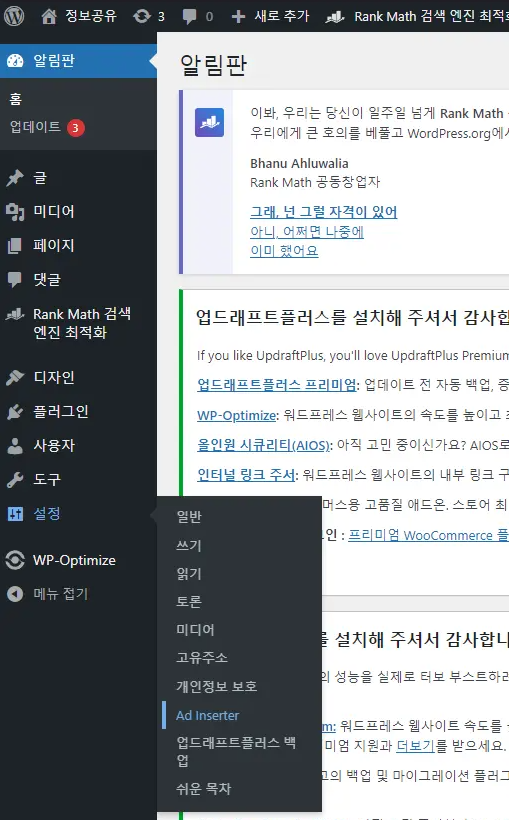This screenshot has width=510, height=820.
Task: Click the Rank Math icon in sidebar
Action: (15, 314)
